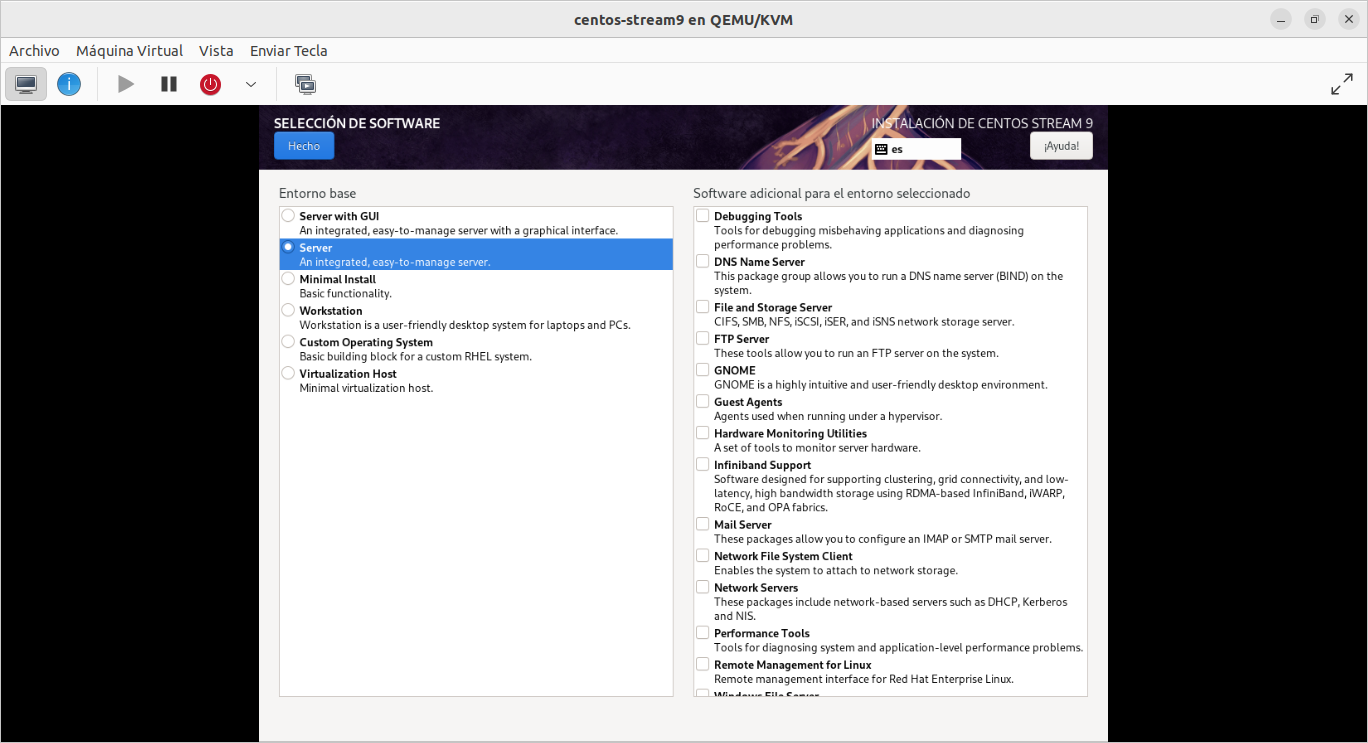The image size is (1368, 743).
Task: Open the snapshots manager icon
Action: (306, 84)
